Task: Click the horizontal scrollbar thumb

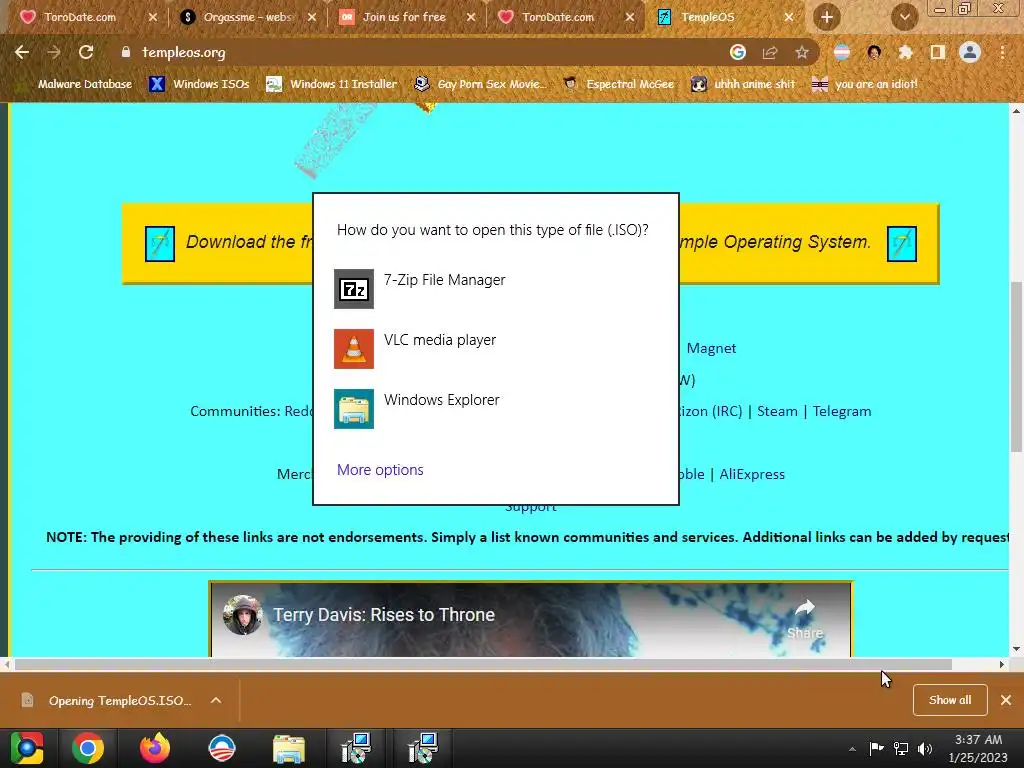Action: 483,664
